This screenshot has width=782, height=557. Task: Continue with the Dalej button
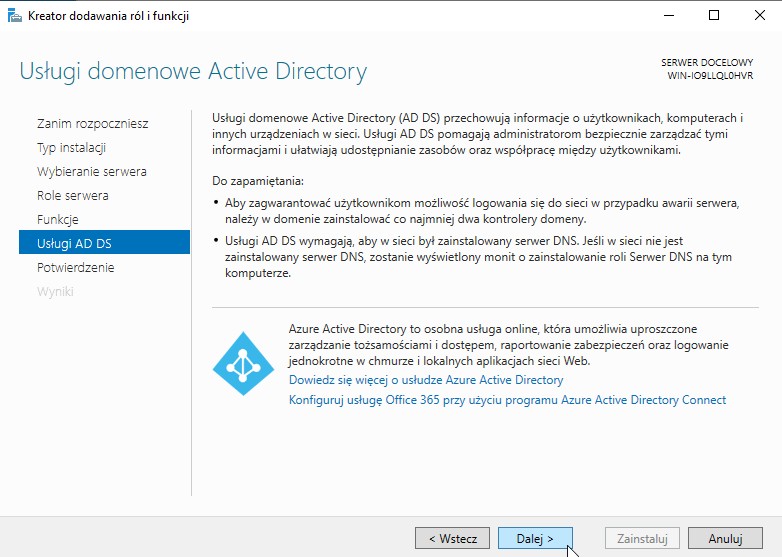535,538
